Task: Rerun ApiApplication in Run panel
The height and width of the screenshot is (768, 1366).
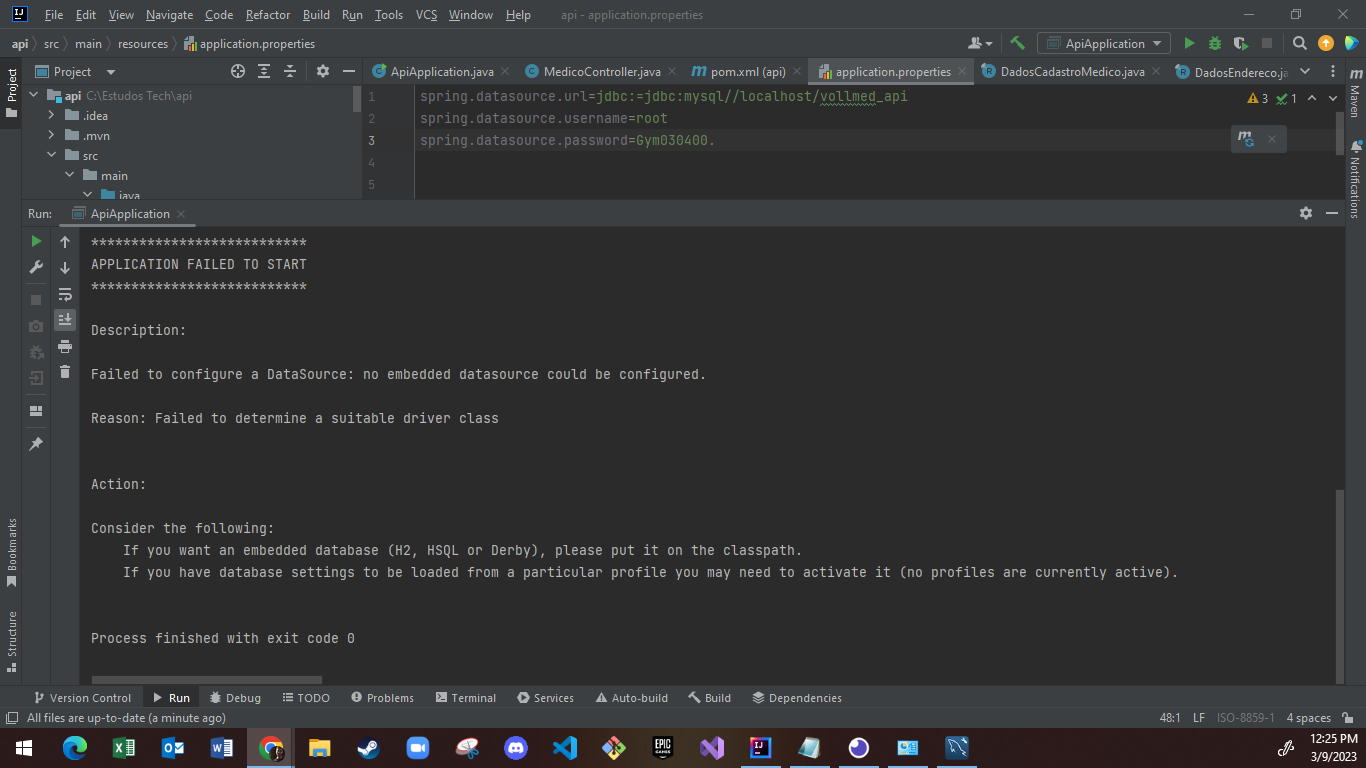Action: [36, 241]
